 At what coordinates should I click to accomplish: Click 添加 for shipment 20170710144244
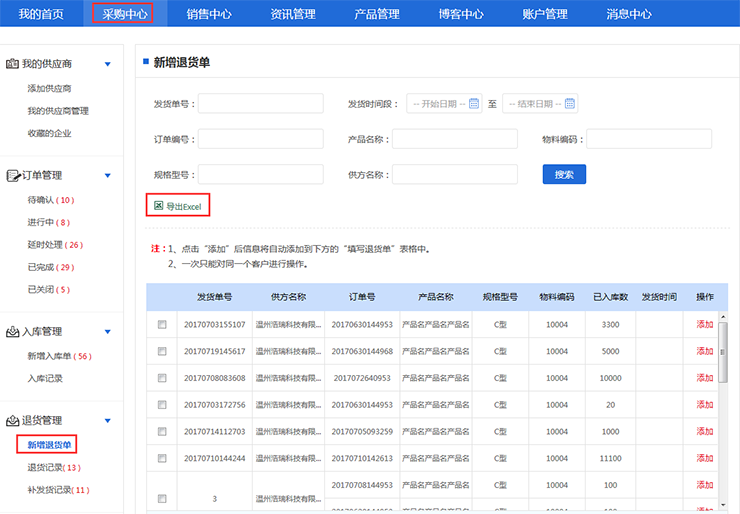705,458
